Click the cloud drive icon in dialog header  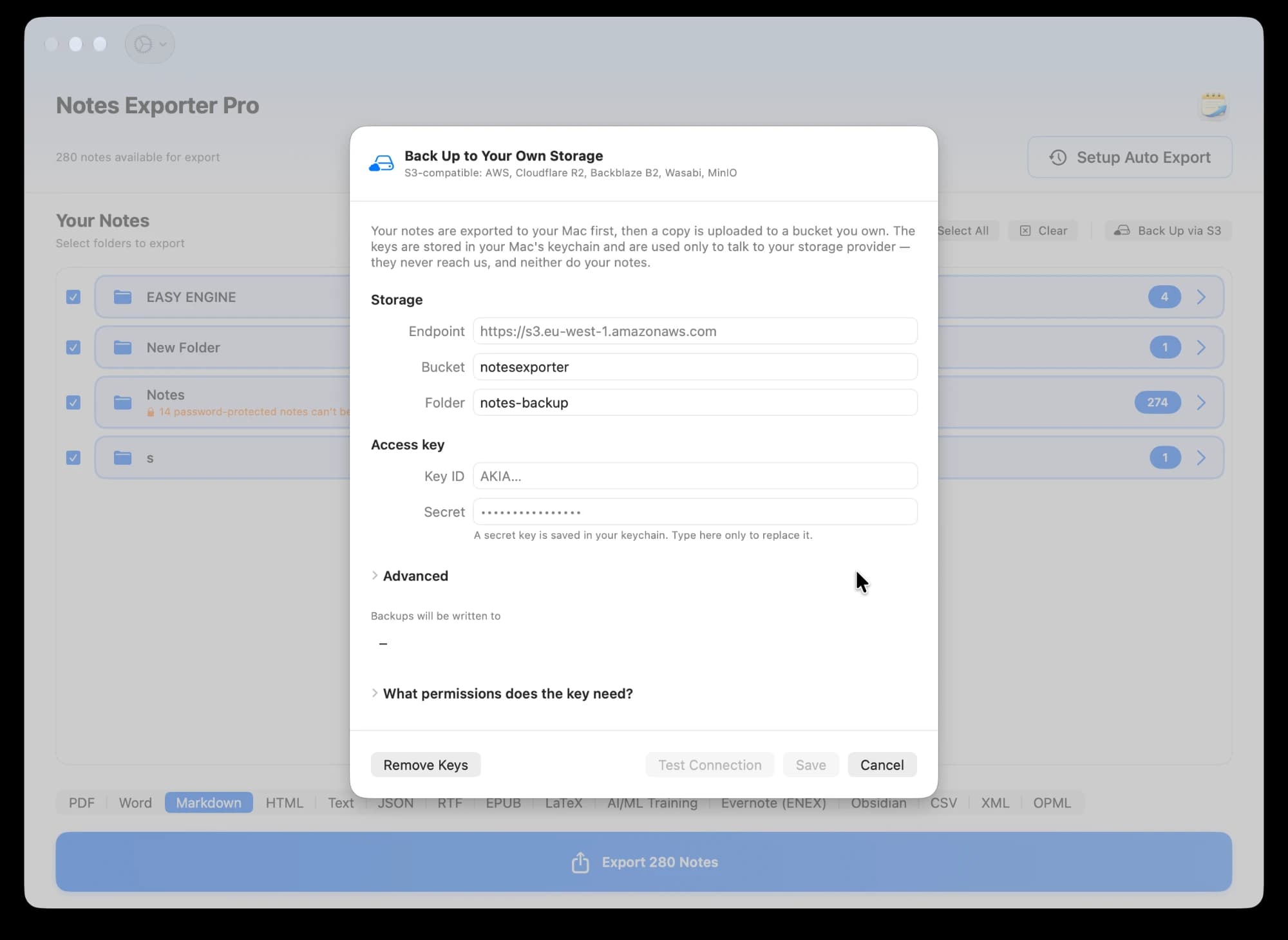point(381,164)
